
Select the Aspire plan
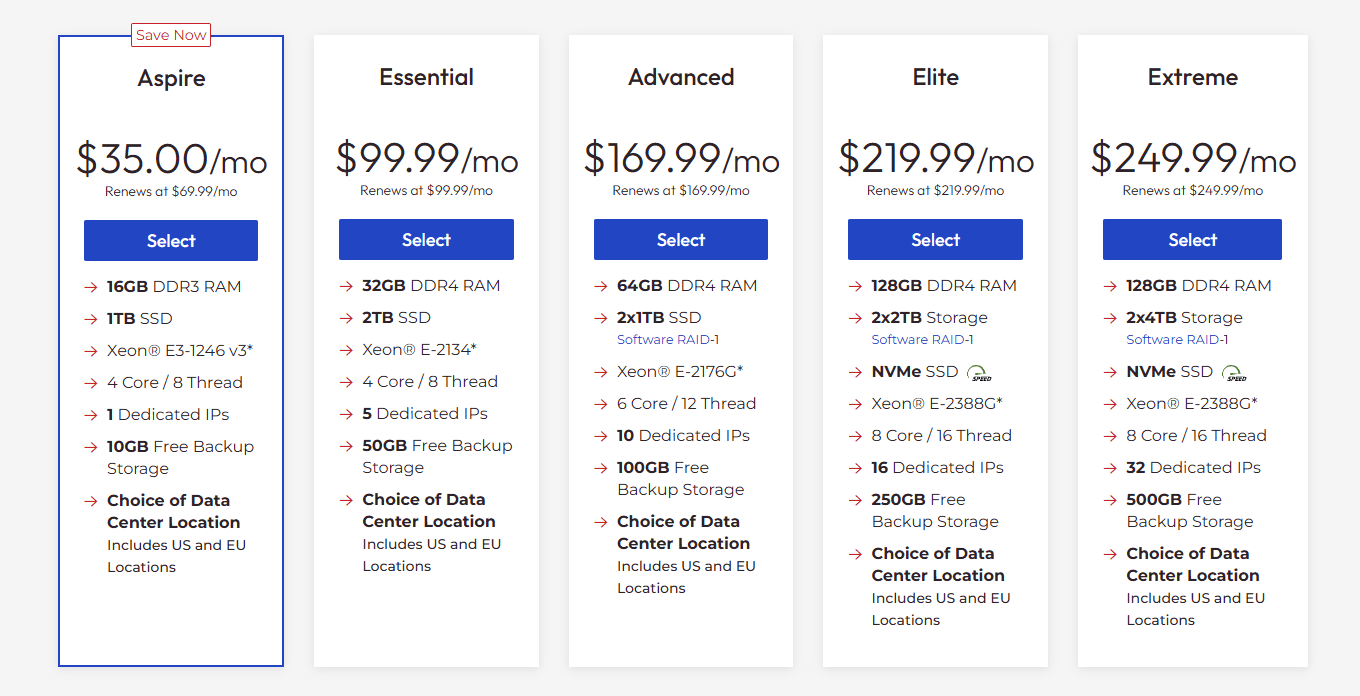pyautogui.click(x=170, y=240)
